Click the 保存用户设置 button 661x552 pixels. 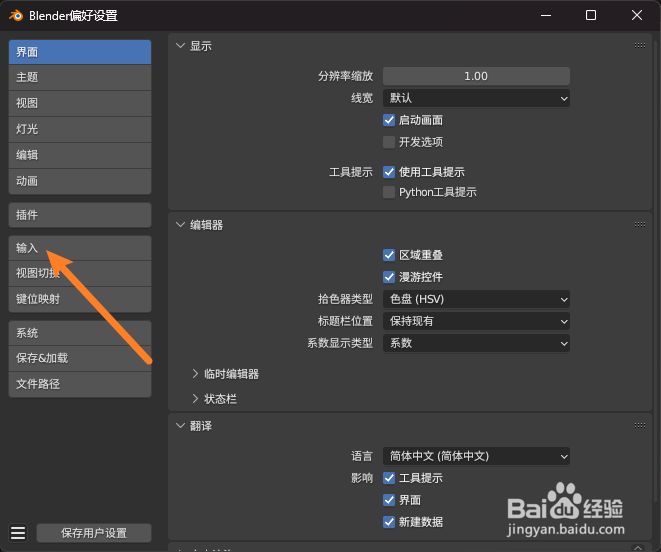tap(94, 533)
